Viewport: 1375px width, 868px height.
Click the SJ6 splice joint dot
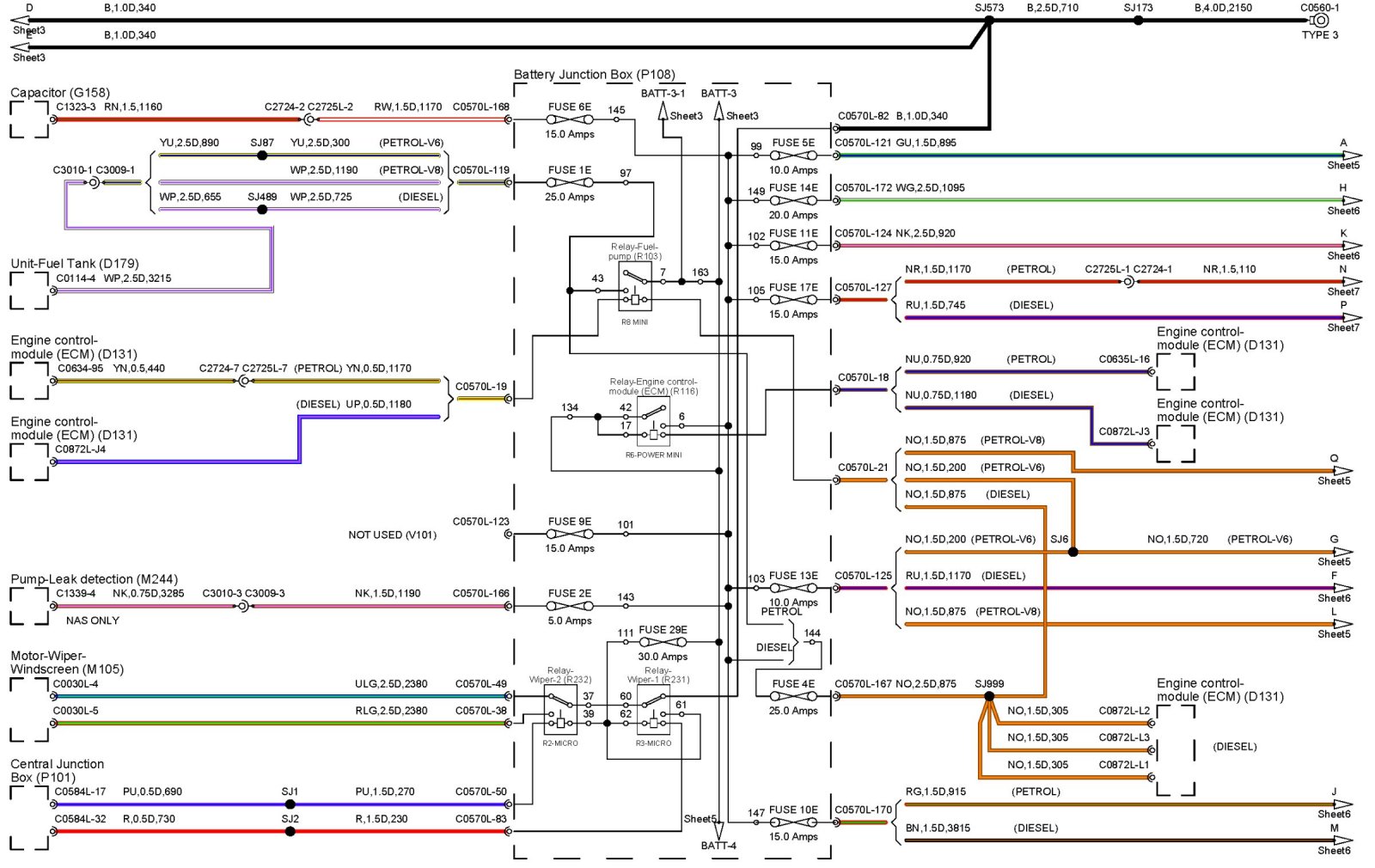[1072, 552]
